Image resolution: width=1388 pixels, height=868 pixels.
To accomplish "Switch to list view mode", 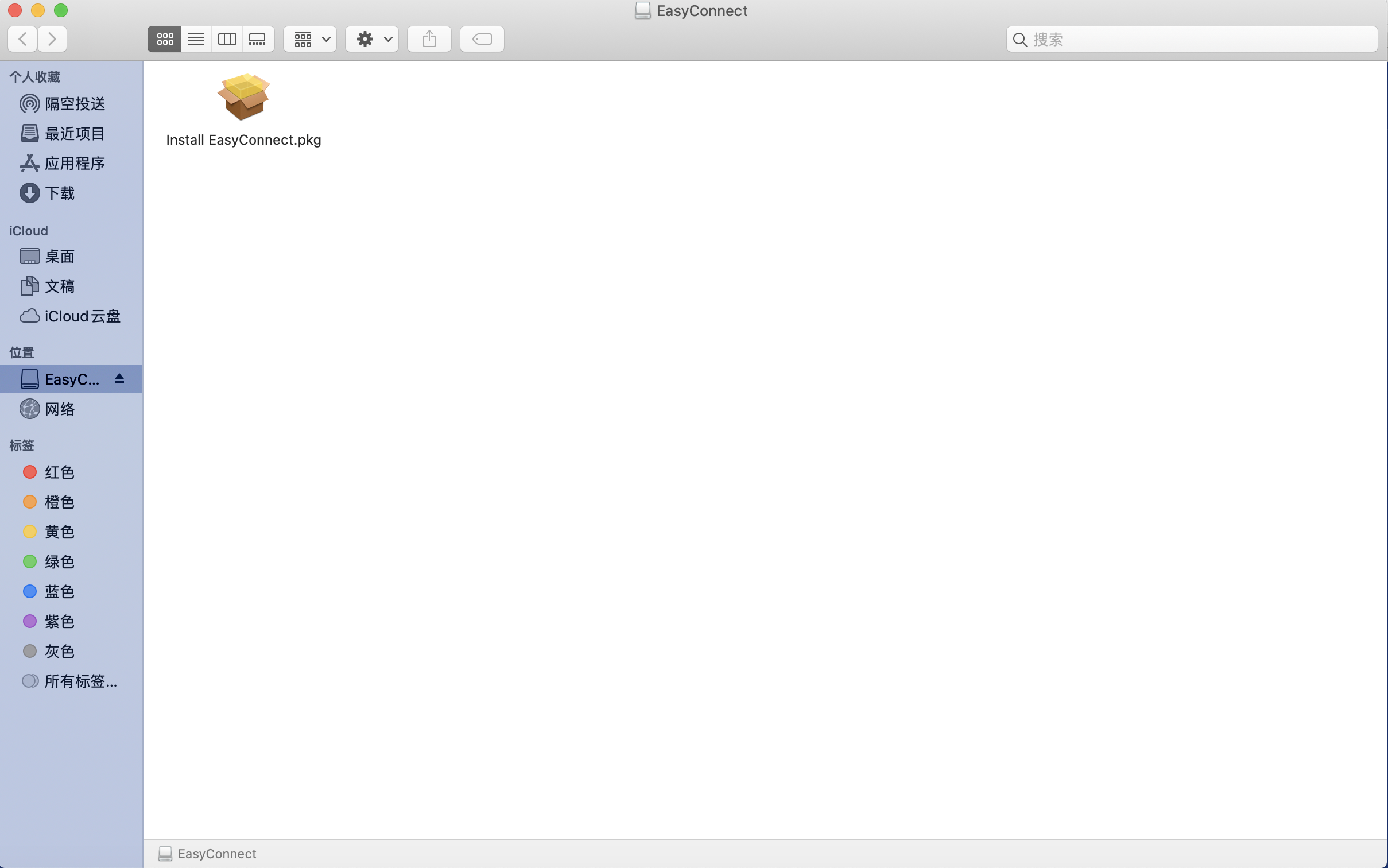I will pyautogui.click(x=196, y=39).
